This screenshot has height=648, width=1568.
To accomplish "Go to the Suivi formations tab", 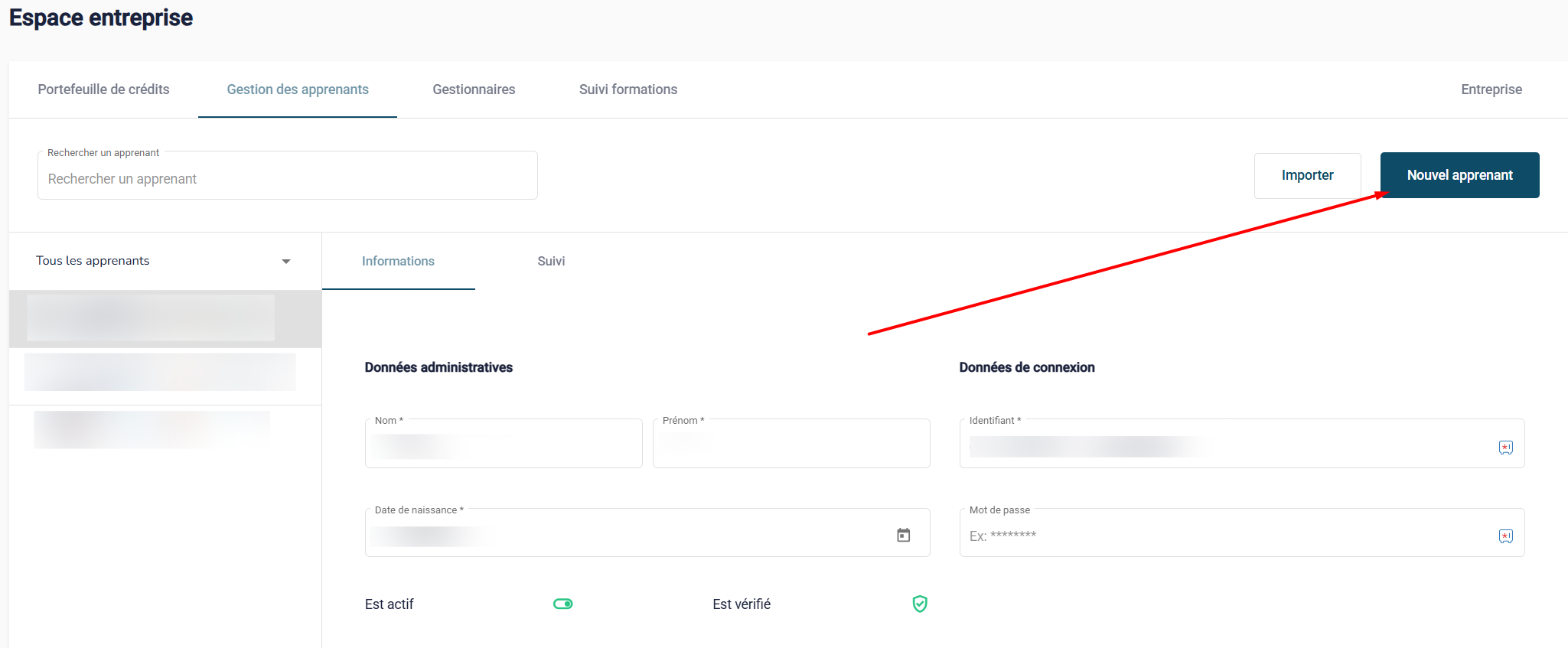I will 628,90.
